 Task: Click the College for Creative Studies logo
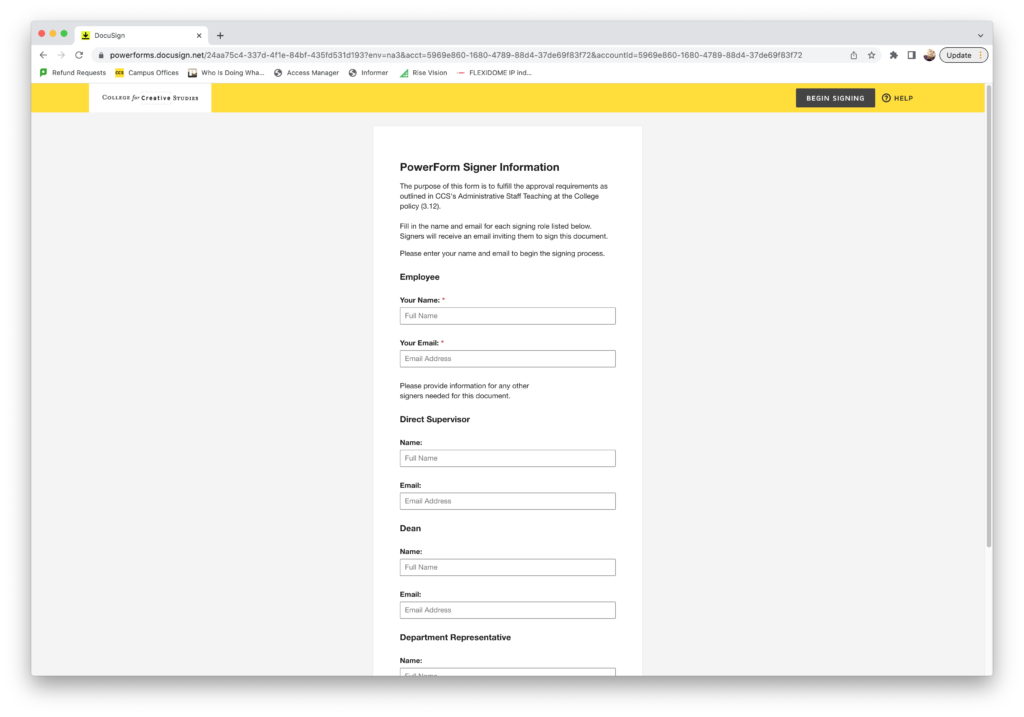click(x=150, y=98)
